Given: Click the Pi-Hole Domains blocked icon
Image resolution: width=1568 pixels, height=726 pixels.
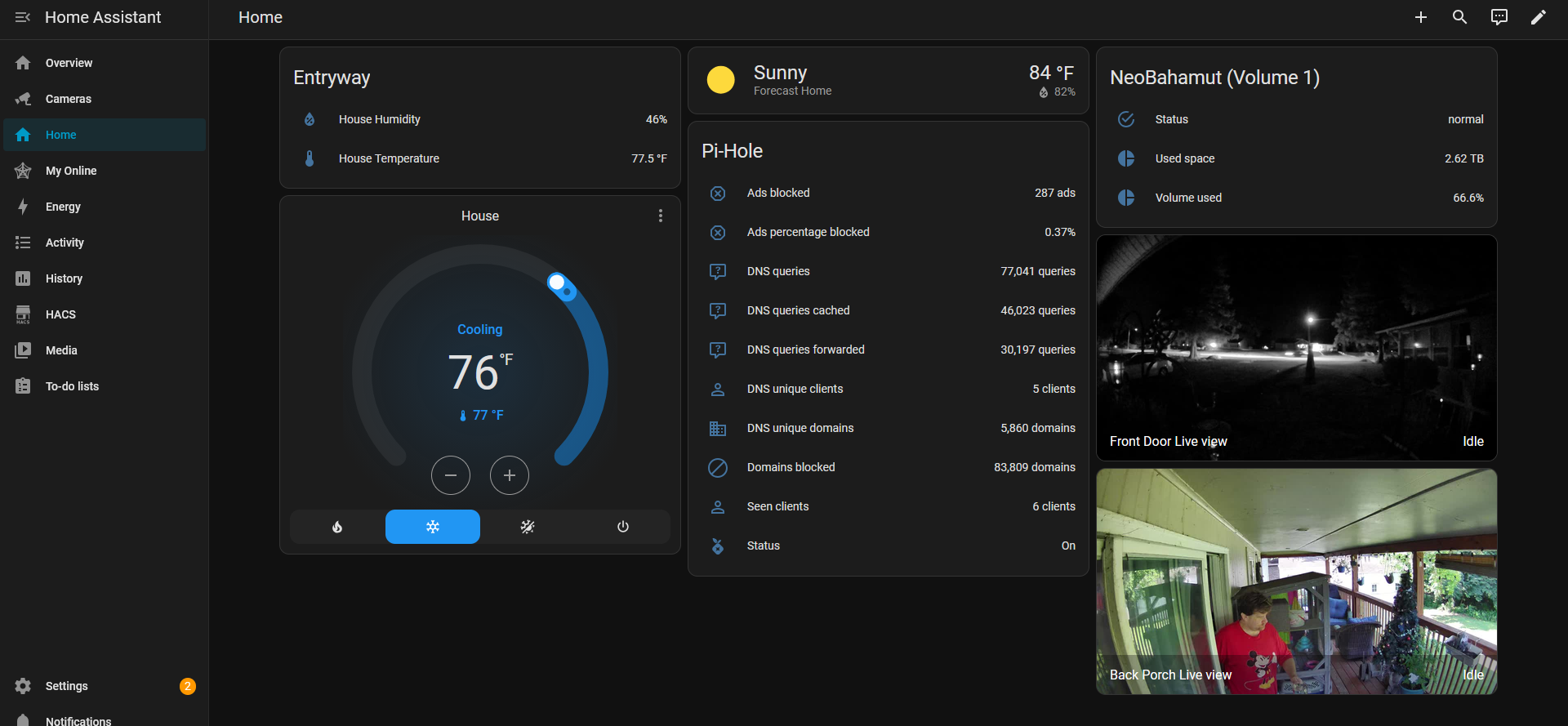Looking at the screenshot, I should coord(718,467).
